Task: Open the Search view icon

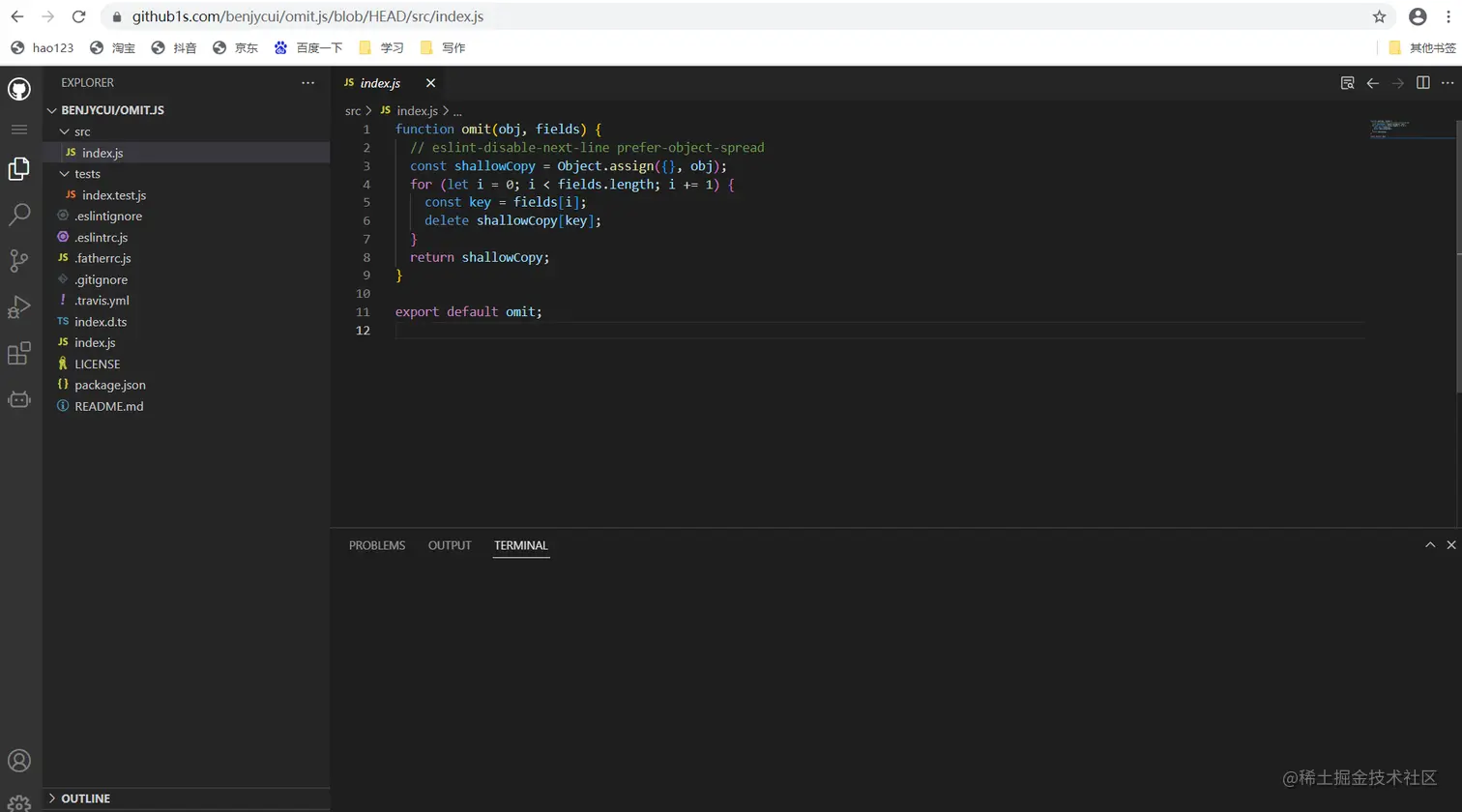Action: (x=19, y=215)
